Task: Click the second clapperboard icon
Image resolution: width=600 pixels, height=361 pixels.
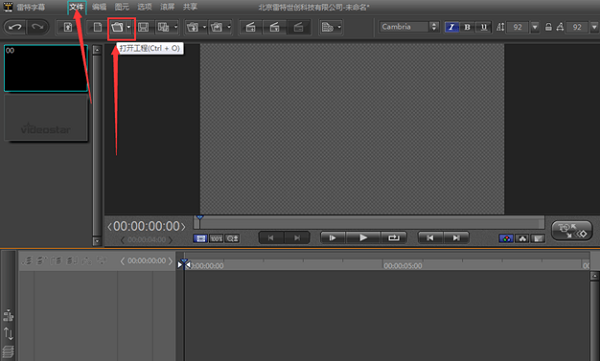Action: coord(274,27)
